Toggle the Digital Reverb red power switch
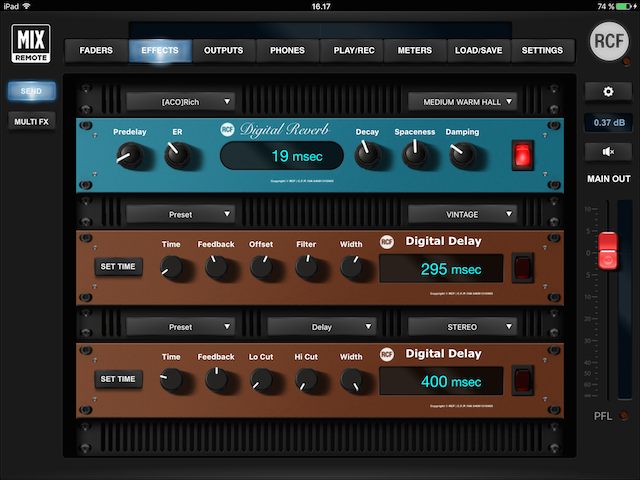Image resolution: width=640 pixels, height=480 pixels. pos(523,156)
